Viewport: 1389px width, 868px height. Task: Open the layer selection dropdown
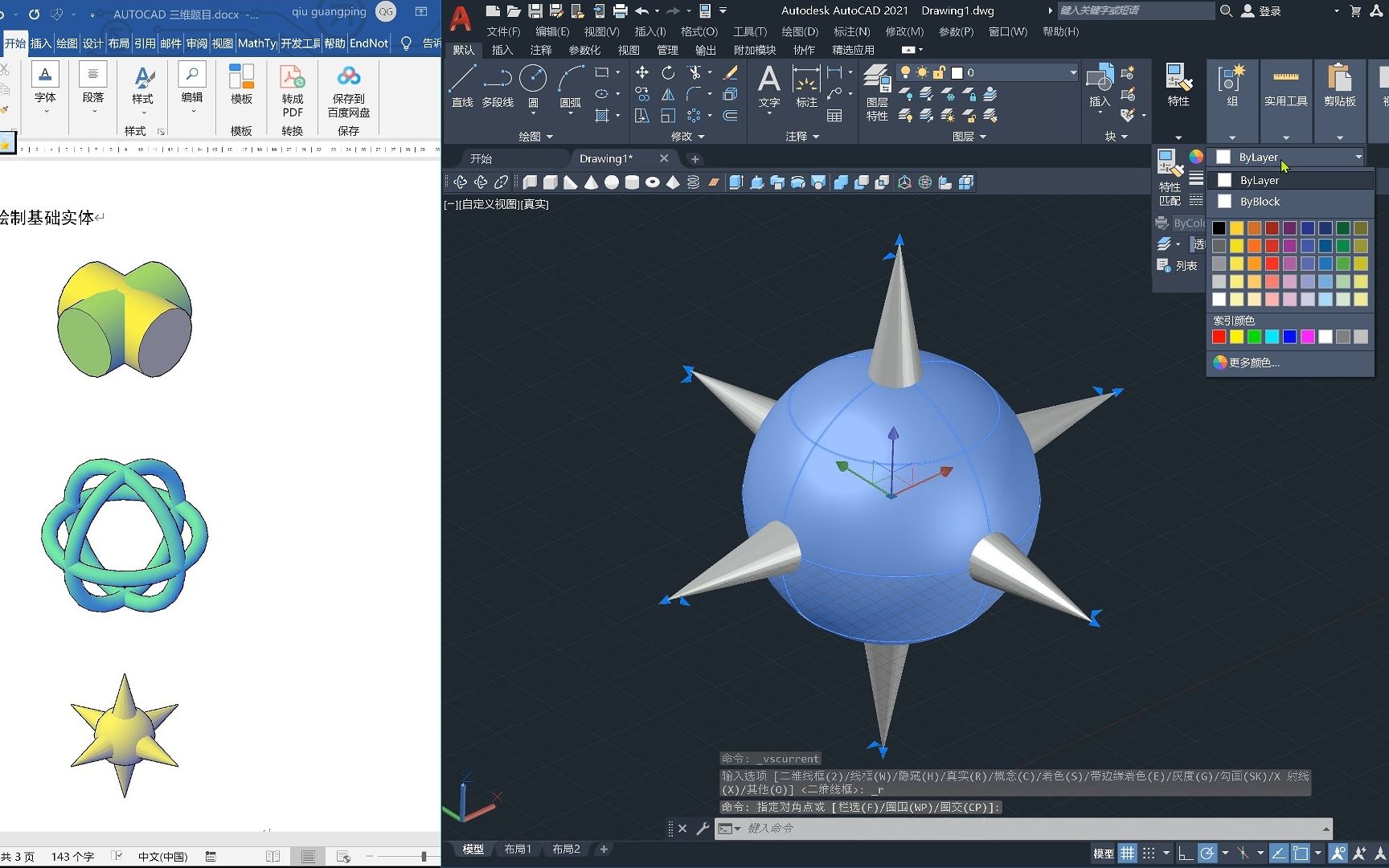(1071, 72)
